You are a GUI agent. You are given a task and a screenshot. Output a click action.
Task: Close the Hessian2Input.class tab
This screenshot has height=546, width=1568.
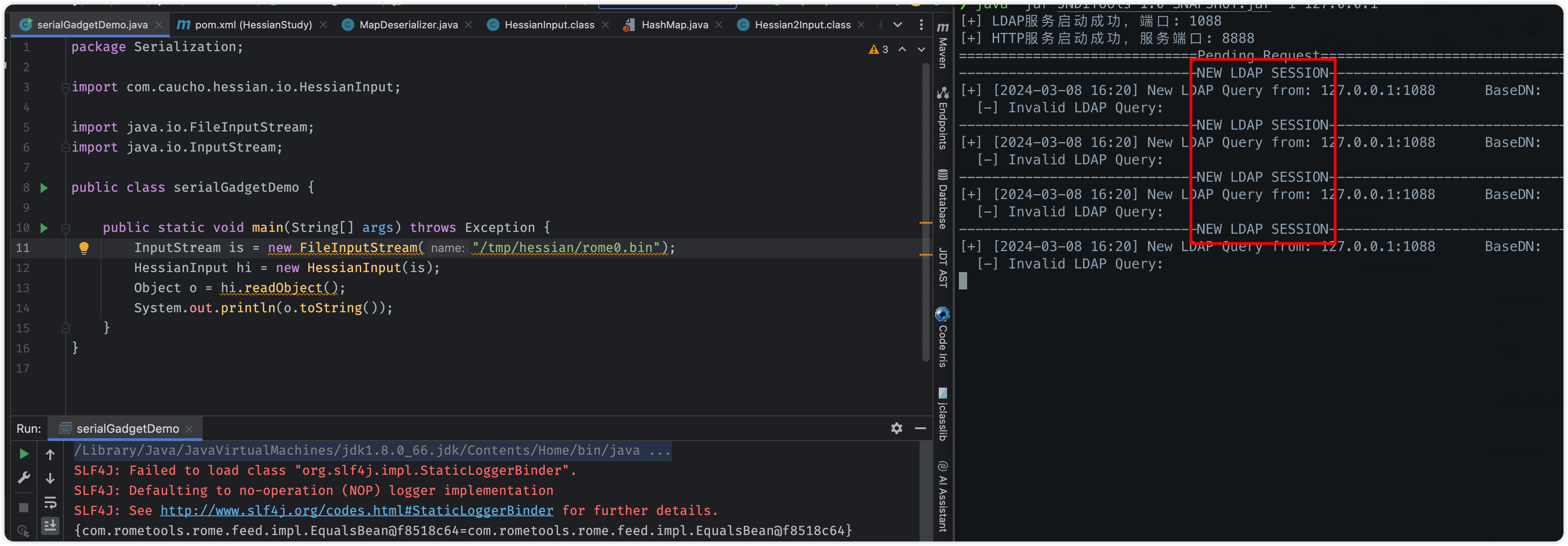tap(861, 25)
